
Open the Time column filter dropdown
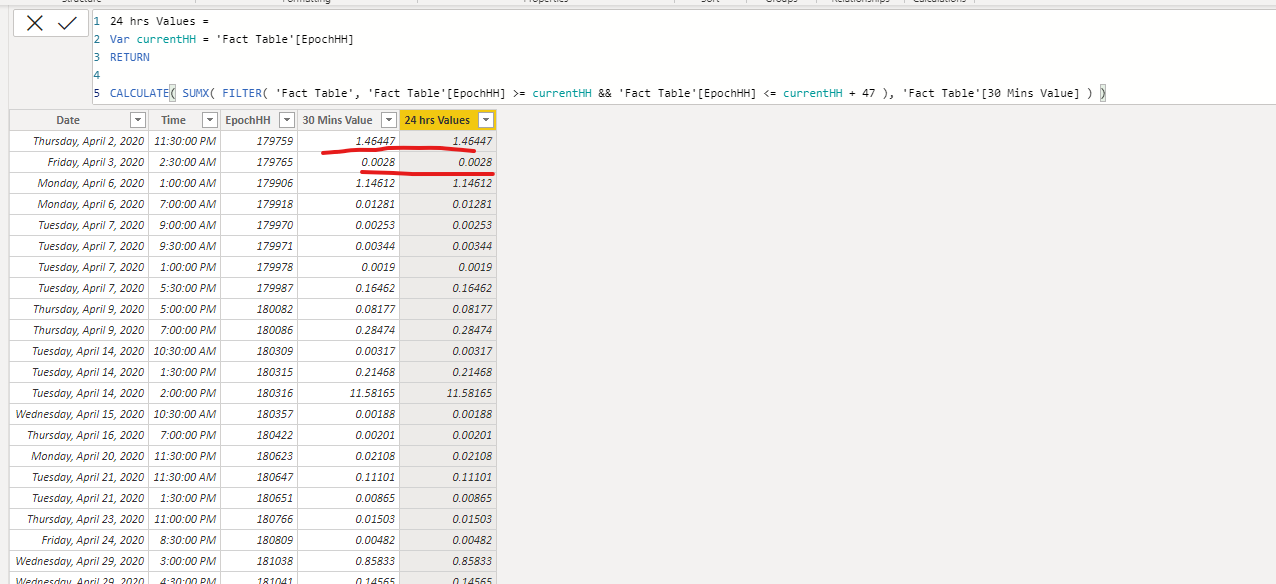[209, 120]
